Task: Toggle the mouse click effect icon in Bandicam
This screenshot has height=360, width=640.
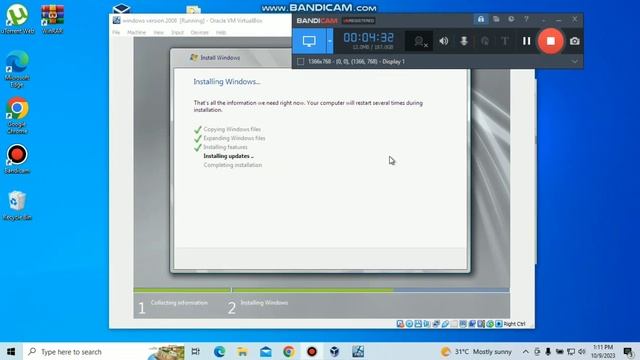Action: point(485,41)
